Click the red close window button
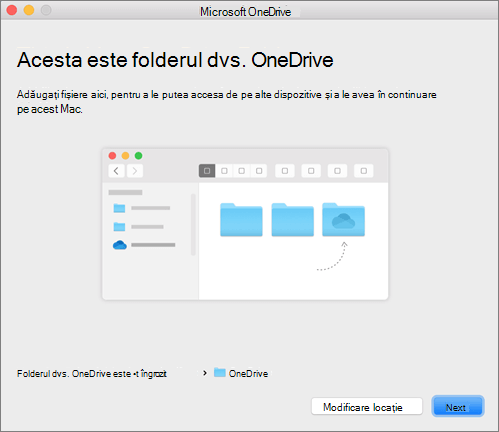 (12, 10)
